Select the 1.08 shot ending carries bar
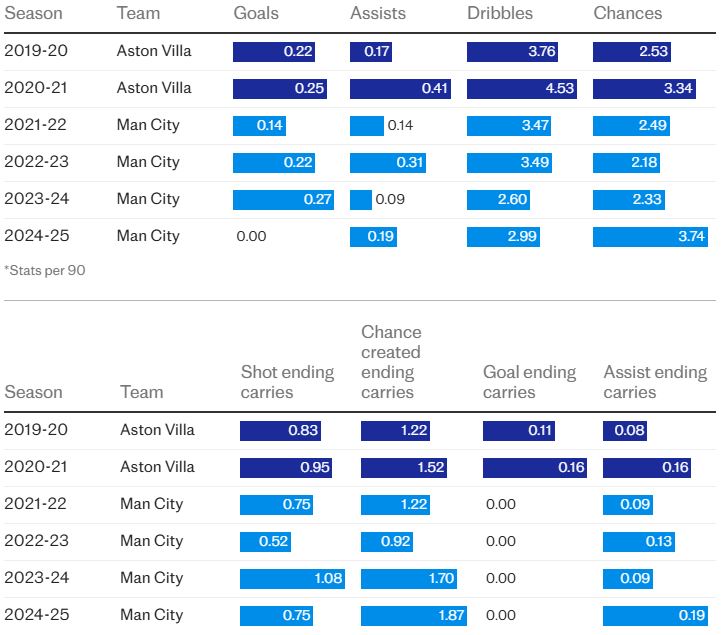721x635 pixels. [292, 579]
